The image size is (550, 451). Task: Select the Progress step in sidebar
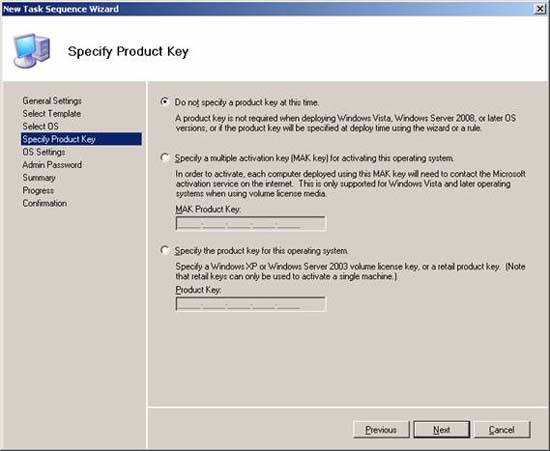point(38,190)
